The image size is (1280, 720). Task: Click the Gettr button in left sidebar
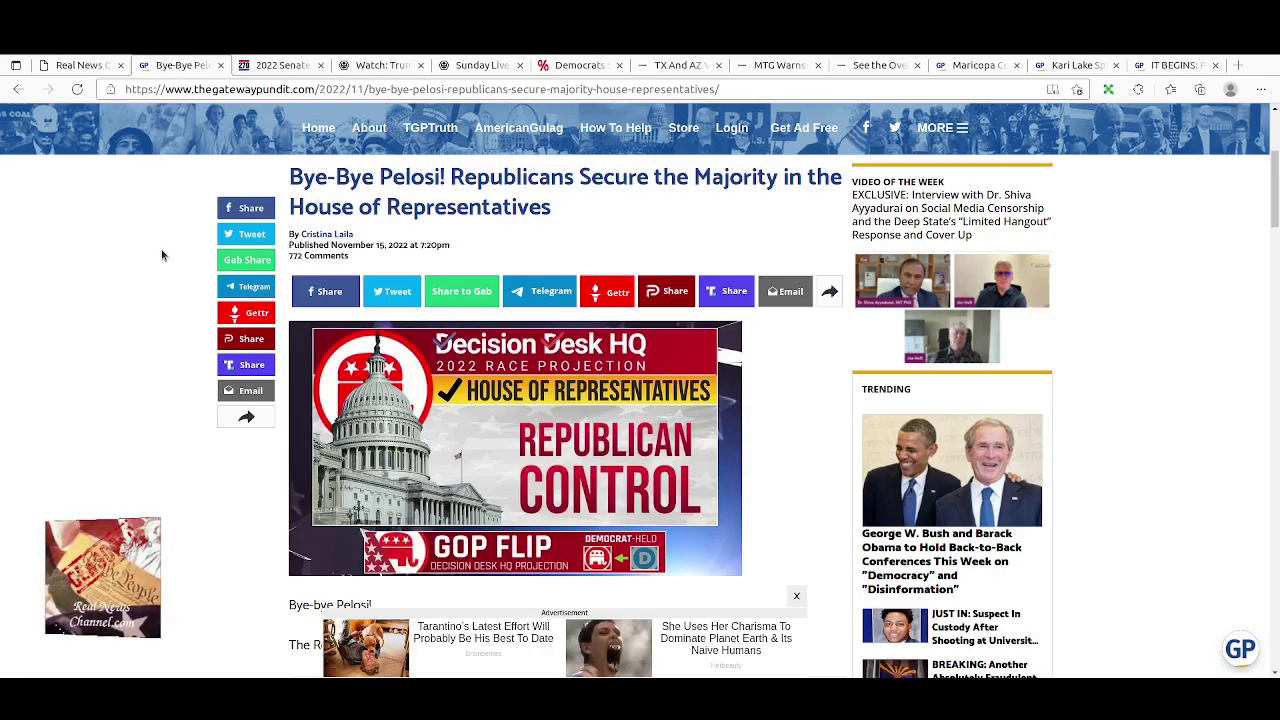pyautogui.click(x=246, y=313)
